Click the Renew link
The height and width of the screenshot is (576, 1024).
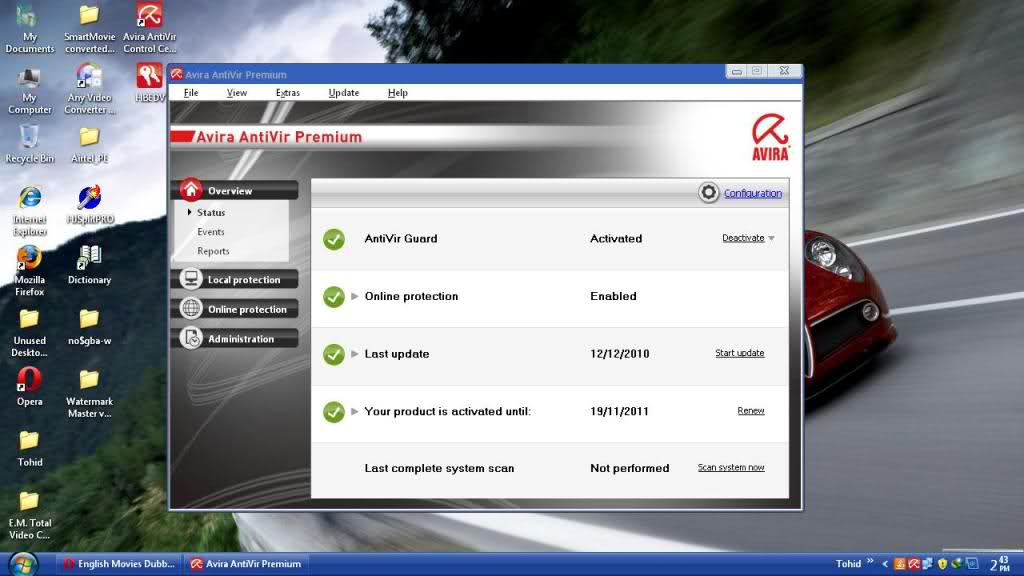coord(750,411)
